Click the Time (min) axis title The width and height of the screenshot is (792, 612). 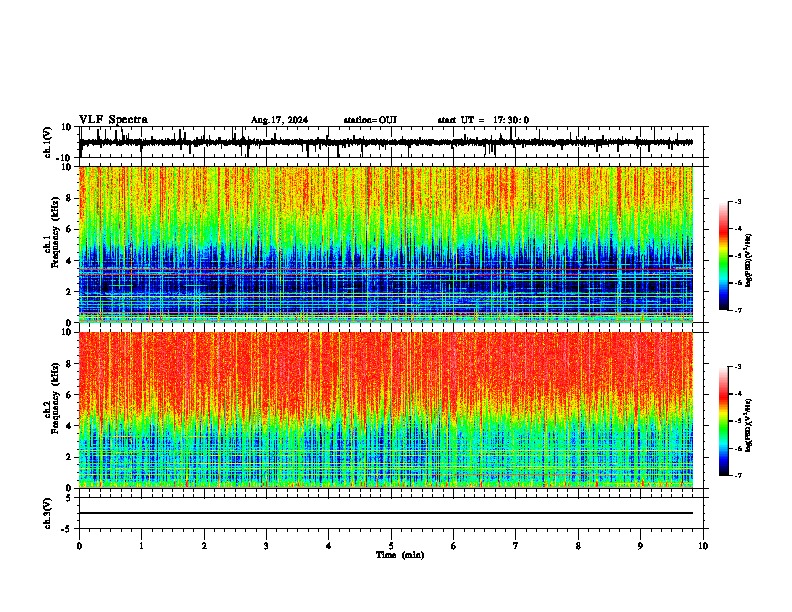pyautogui.click(x=400, y=555)
